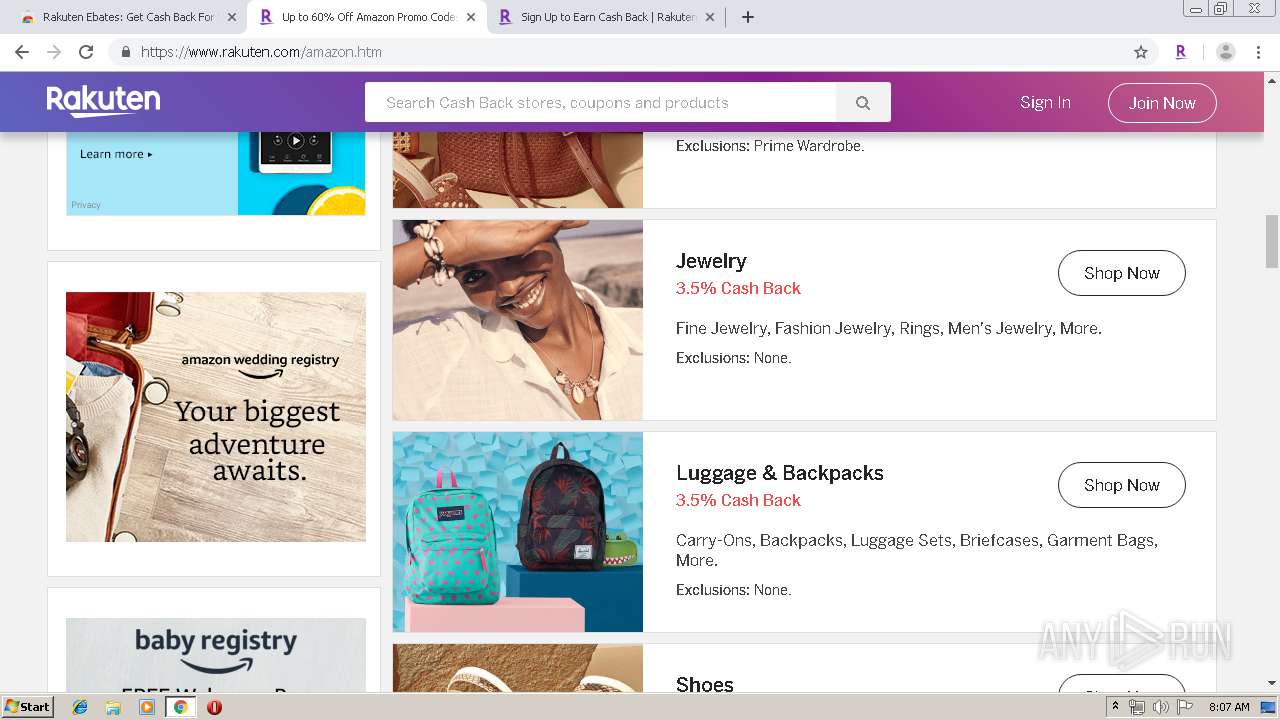This screenshot has width=1280, height=720.
Task: Click the address bar URL
Action: click(261, 52)
